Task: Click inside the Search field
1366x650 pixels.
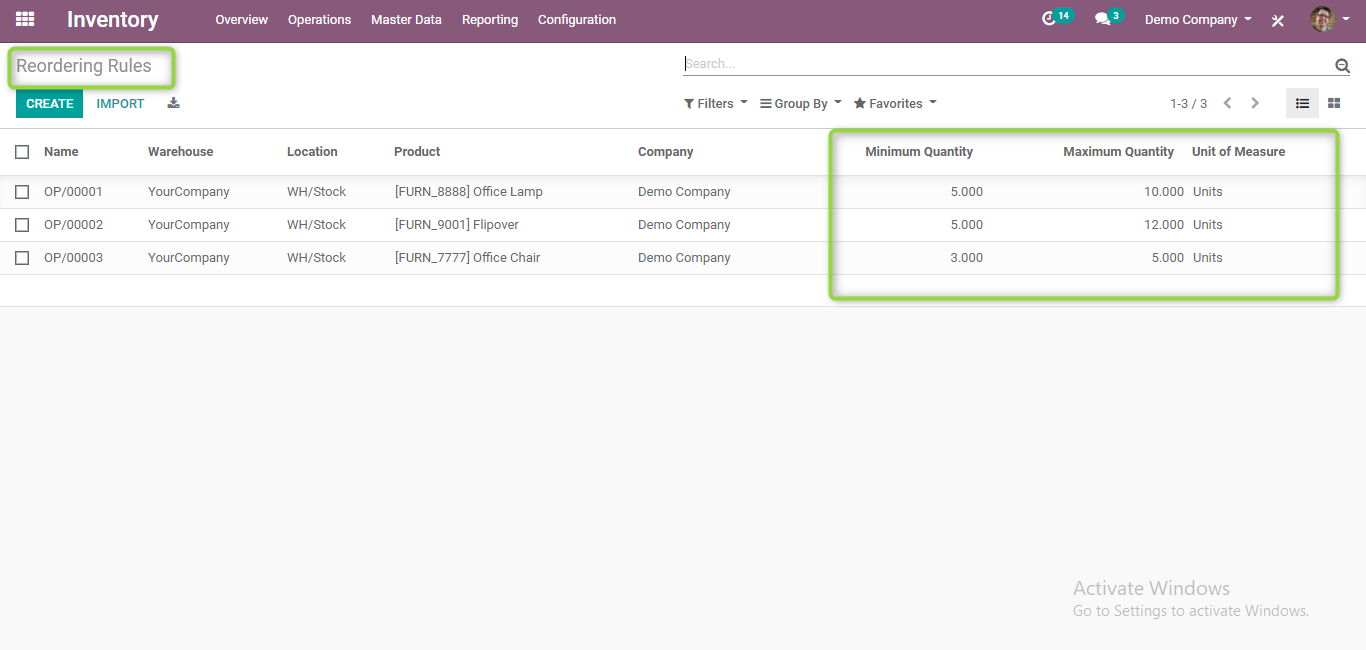Action: 1000,63
